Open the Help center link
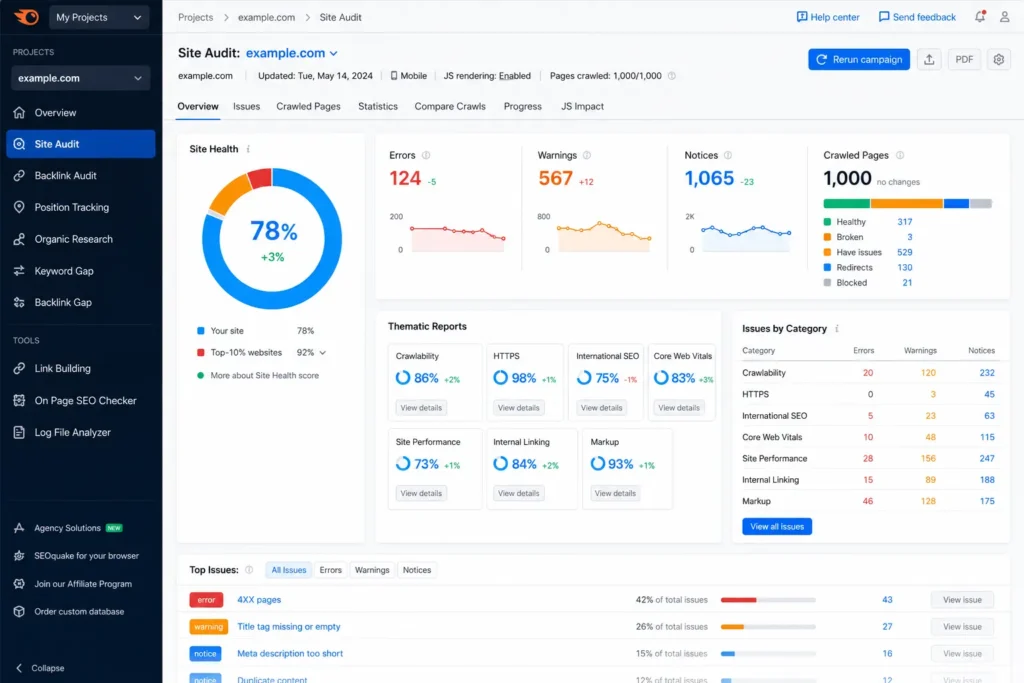 click(828, 17)
